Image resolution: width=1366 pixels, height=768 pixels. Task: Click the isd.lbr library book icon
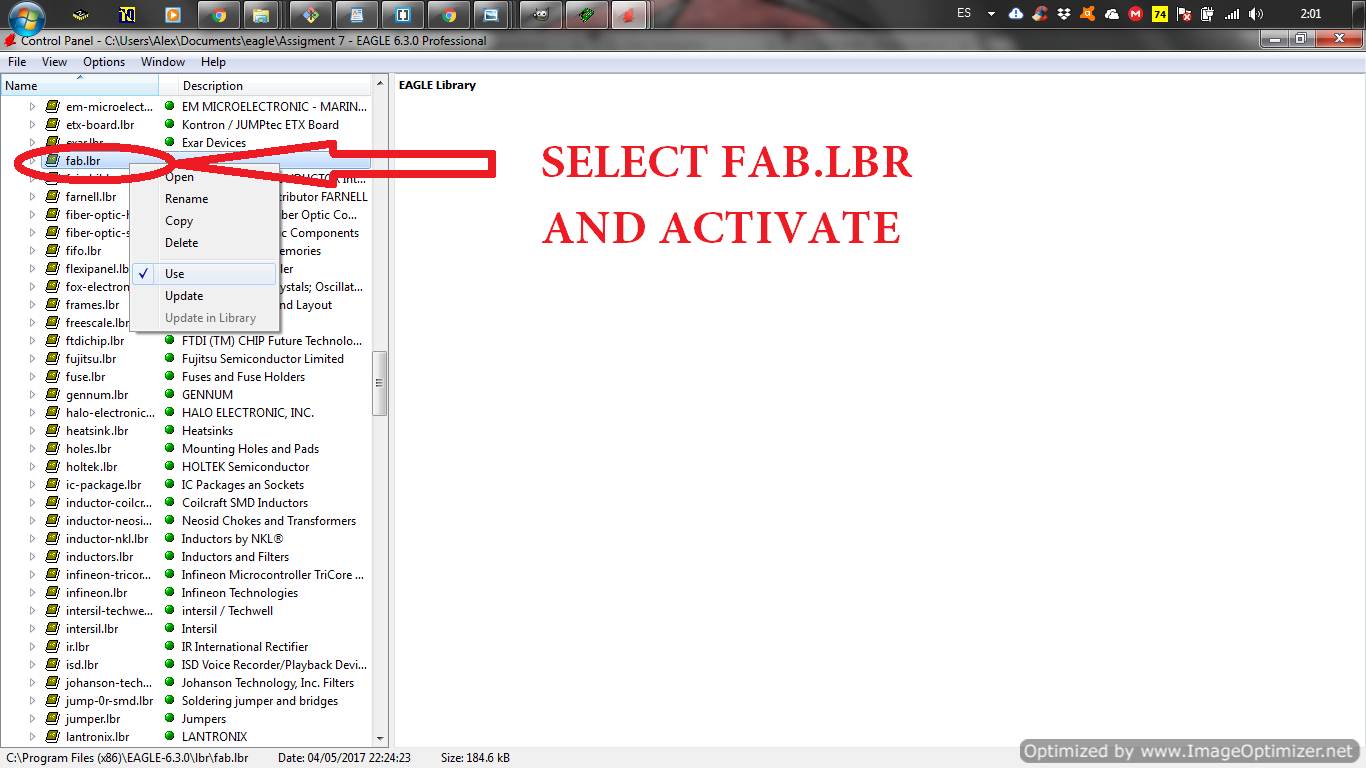coord(52,665)
